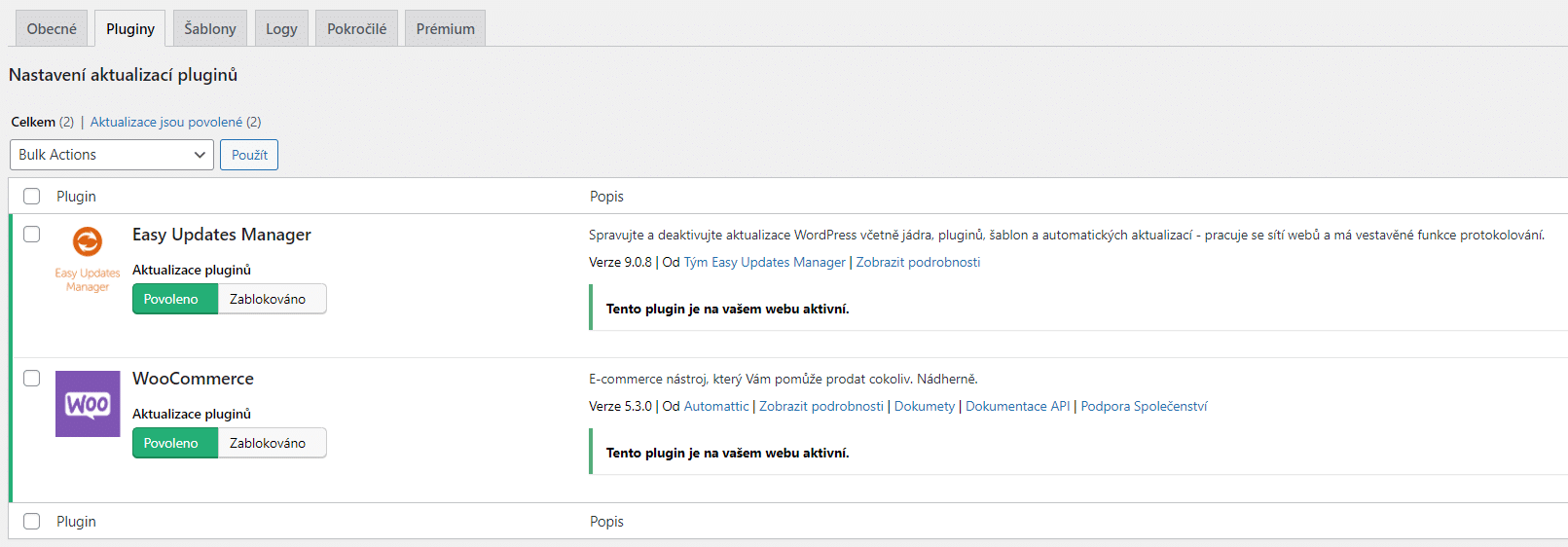Set Easy Updates Manager updates to Povoleno
The image size is (1568, 547).
point(175,299)
